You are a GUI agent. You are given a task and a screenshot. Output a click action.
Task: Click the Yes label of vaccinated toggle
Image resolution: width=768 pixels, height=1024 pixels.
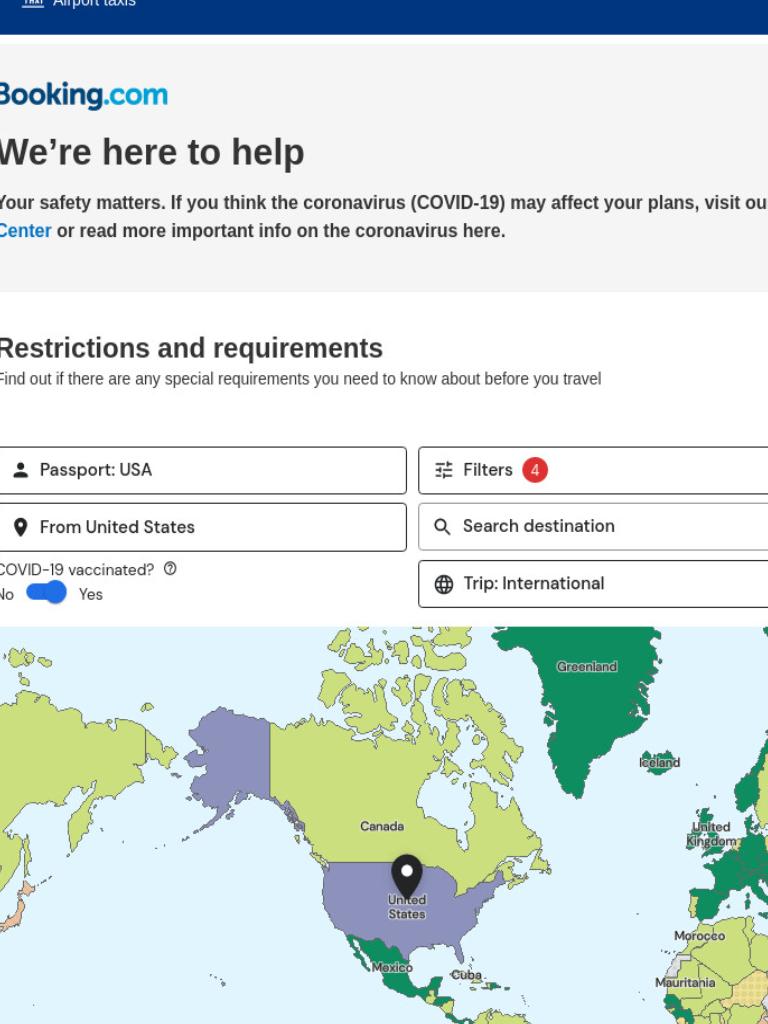[91, 594]
